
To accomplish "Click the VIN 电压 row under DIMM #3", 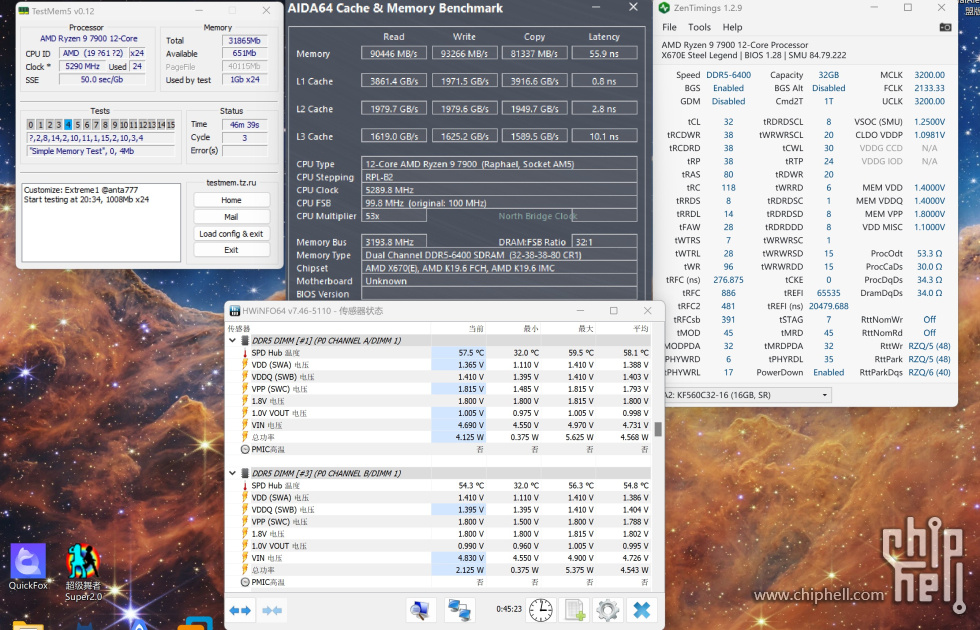I will pyautogui.click(x=439, y=558).
